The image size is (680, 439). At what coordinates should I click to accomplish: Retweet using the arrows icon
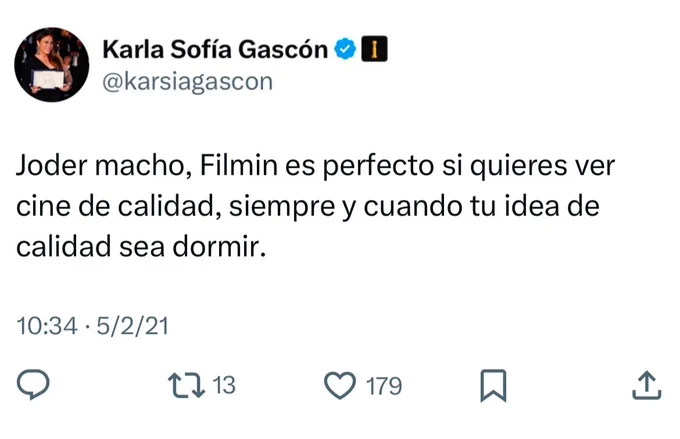point(186,385)
